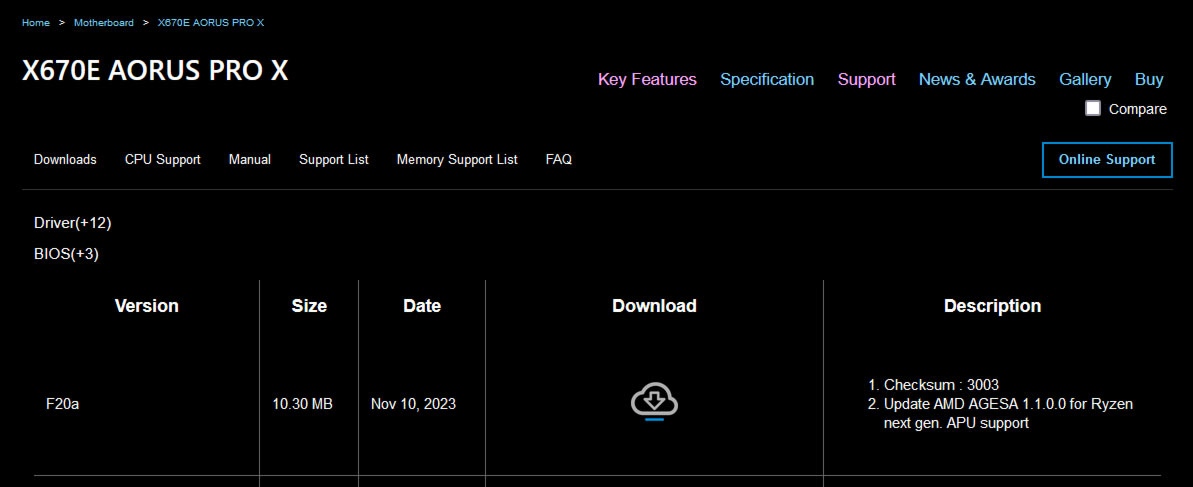
Task: Check the Compare checkbox
Action: 1093,108
